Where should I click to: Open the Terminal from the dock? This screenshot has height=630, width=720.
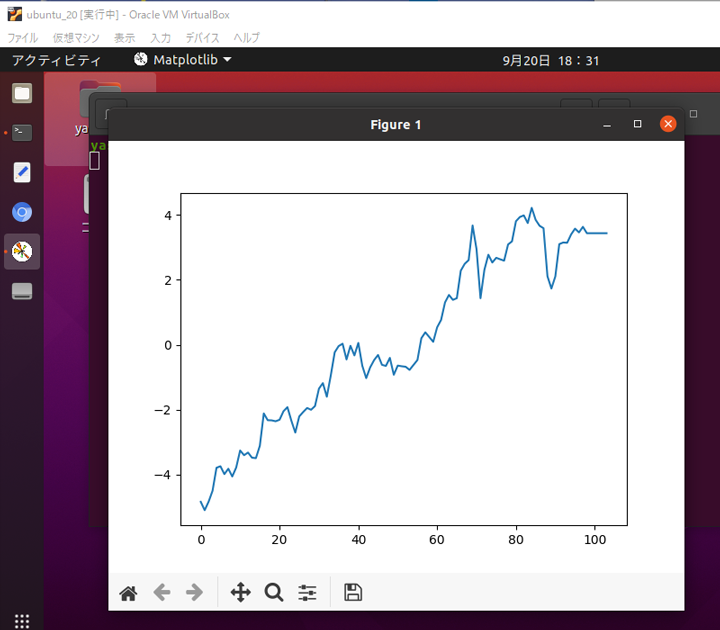[22, 133]
